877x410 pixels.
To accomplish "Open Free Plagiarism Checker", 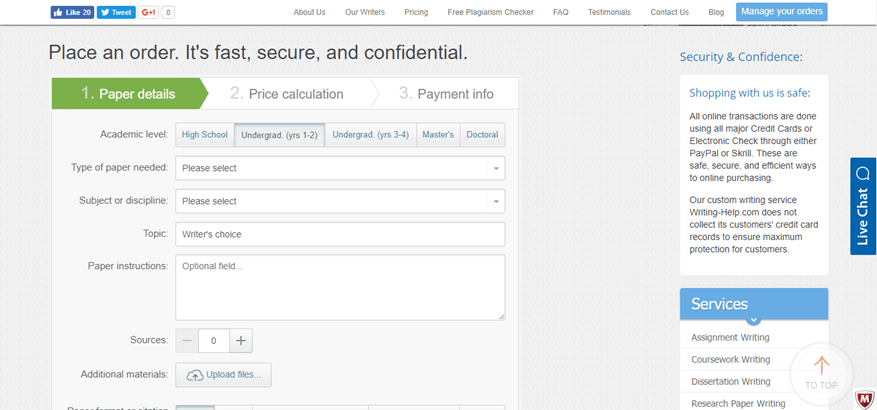I will pos(491,12).
